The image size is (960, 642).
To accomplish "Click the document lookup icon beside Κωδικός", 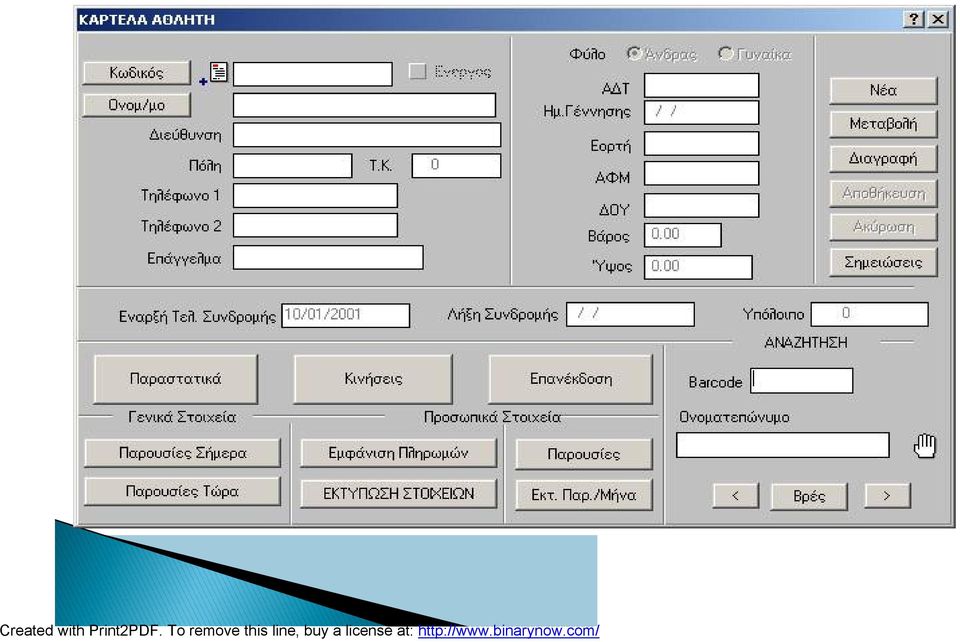I will pyautogui.click(x=218, y=72).
